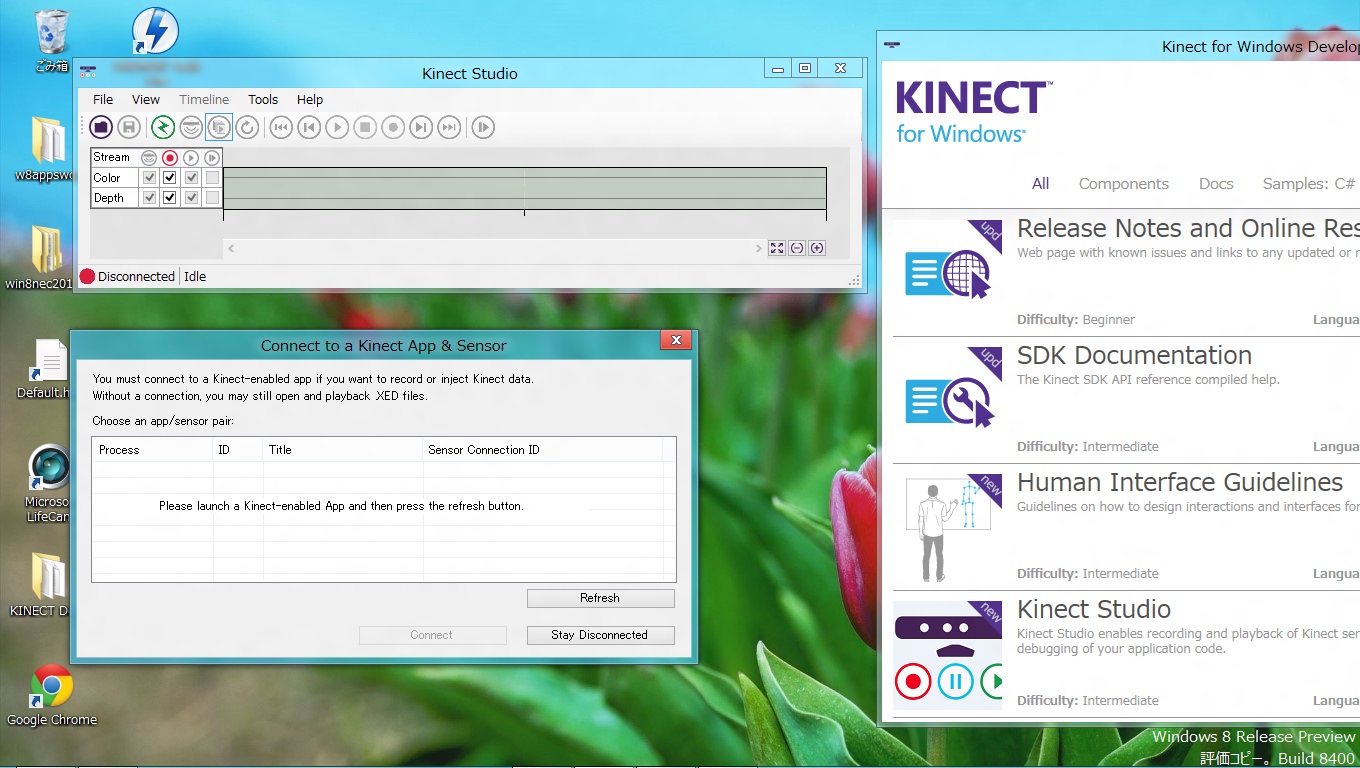Image resolution: width=1360 pixels, height=768 pixels.
Task: Switch to the Components tab
Action: click(x=1124, y=184)
